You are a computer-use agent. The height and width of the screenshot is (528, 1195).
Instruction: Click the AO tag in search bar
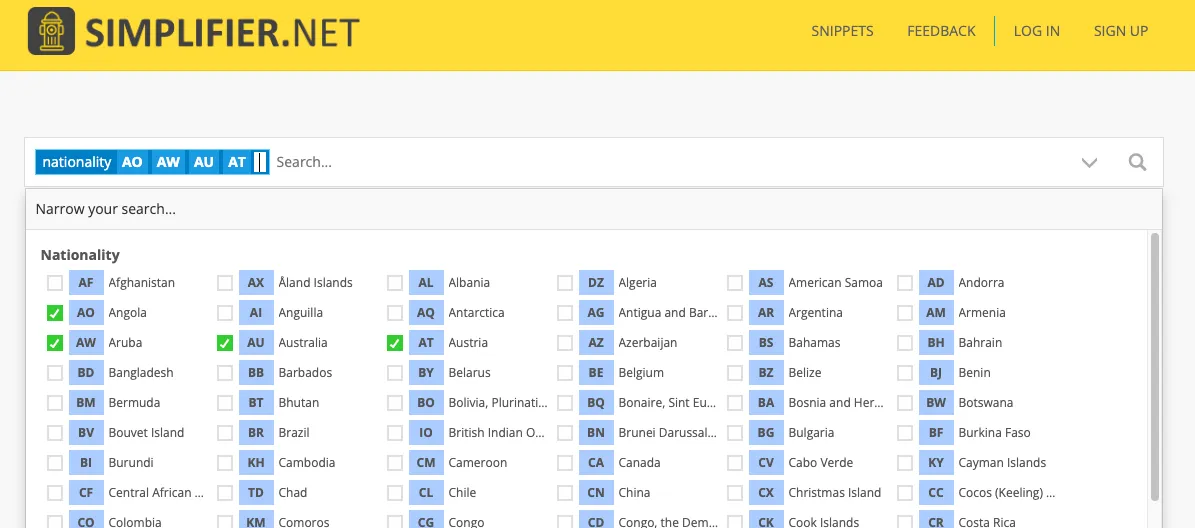[132, 162]
